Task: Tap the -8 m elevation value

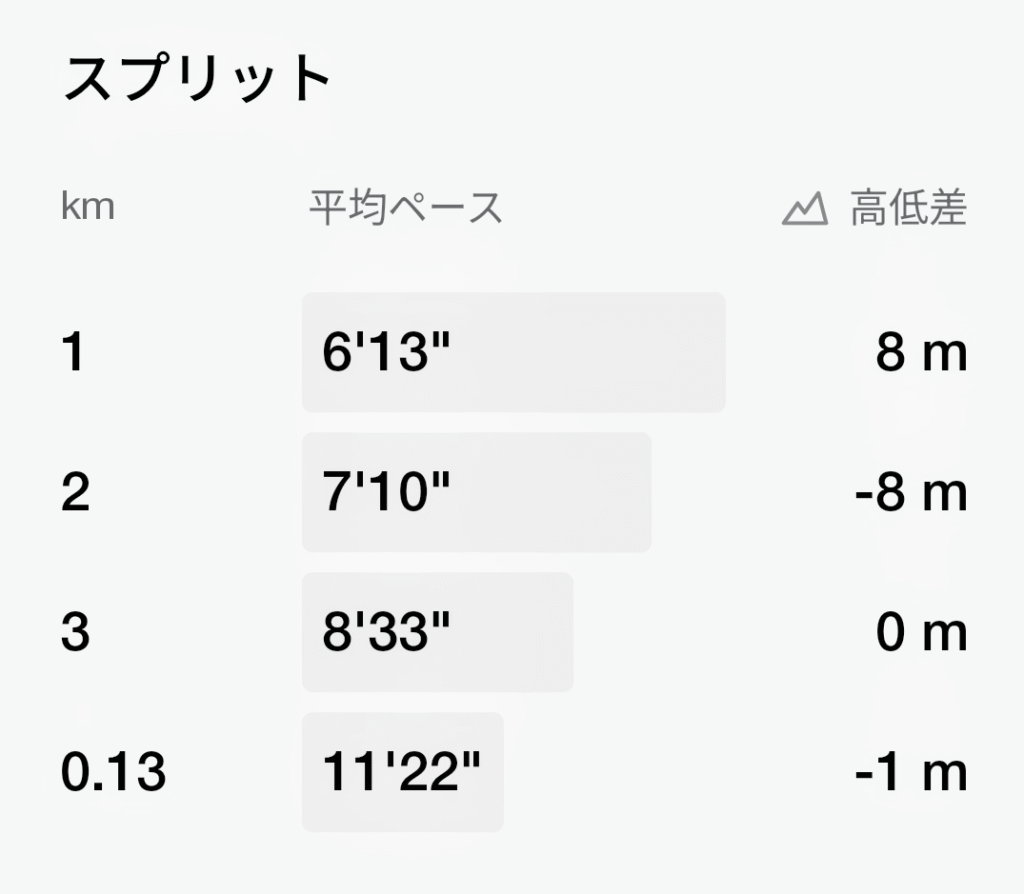Action: tap(911, 492)
